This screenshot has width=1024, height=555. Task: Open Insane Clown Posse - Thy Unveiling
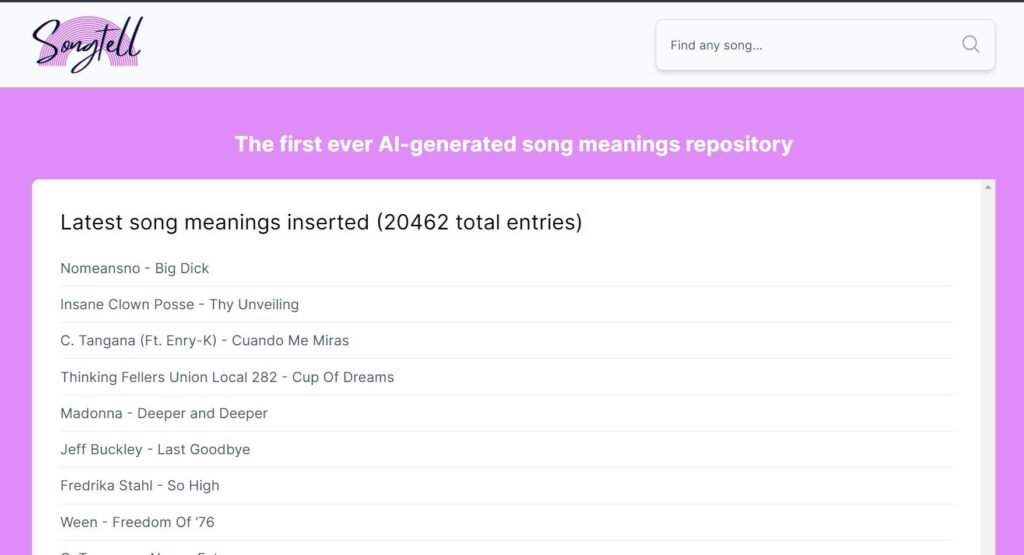click(180, 304)
